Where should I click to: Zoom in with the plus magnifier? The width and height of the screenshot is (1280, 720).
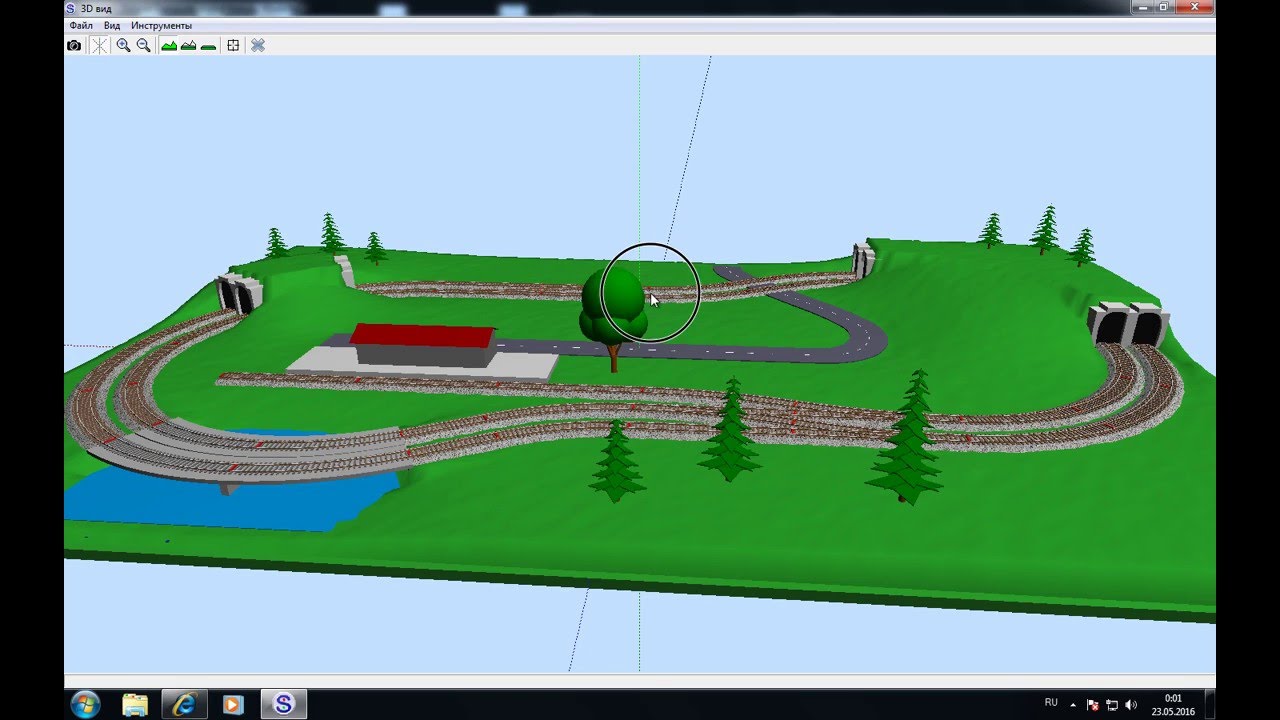(x=123, y=45)
